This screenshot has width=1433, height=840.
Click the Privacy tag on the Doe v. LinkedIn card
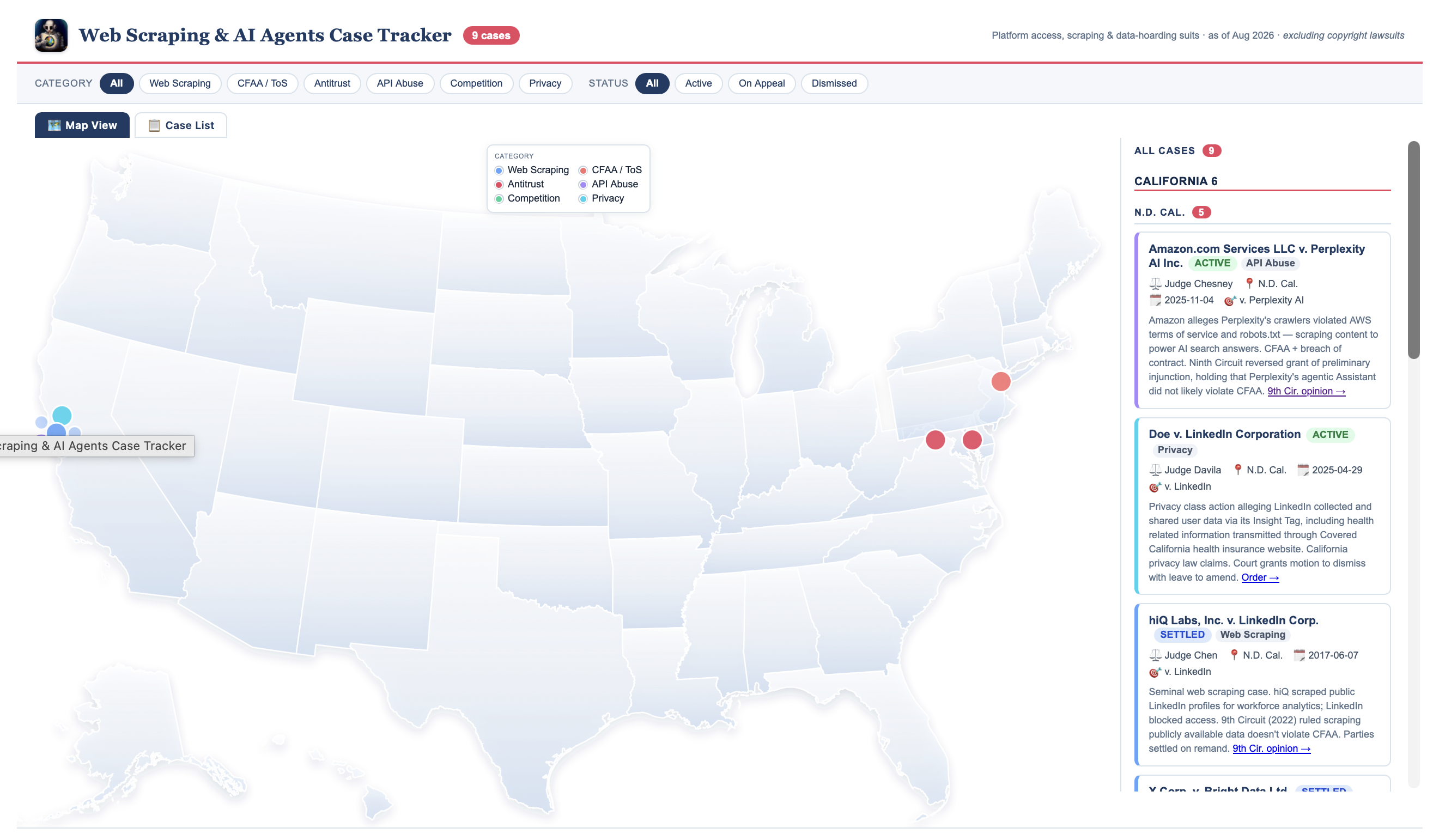(1175, 450)
